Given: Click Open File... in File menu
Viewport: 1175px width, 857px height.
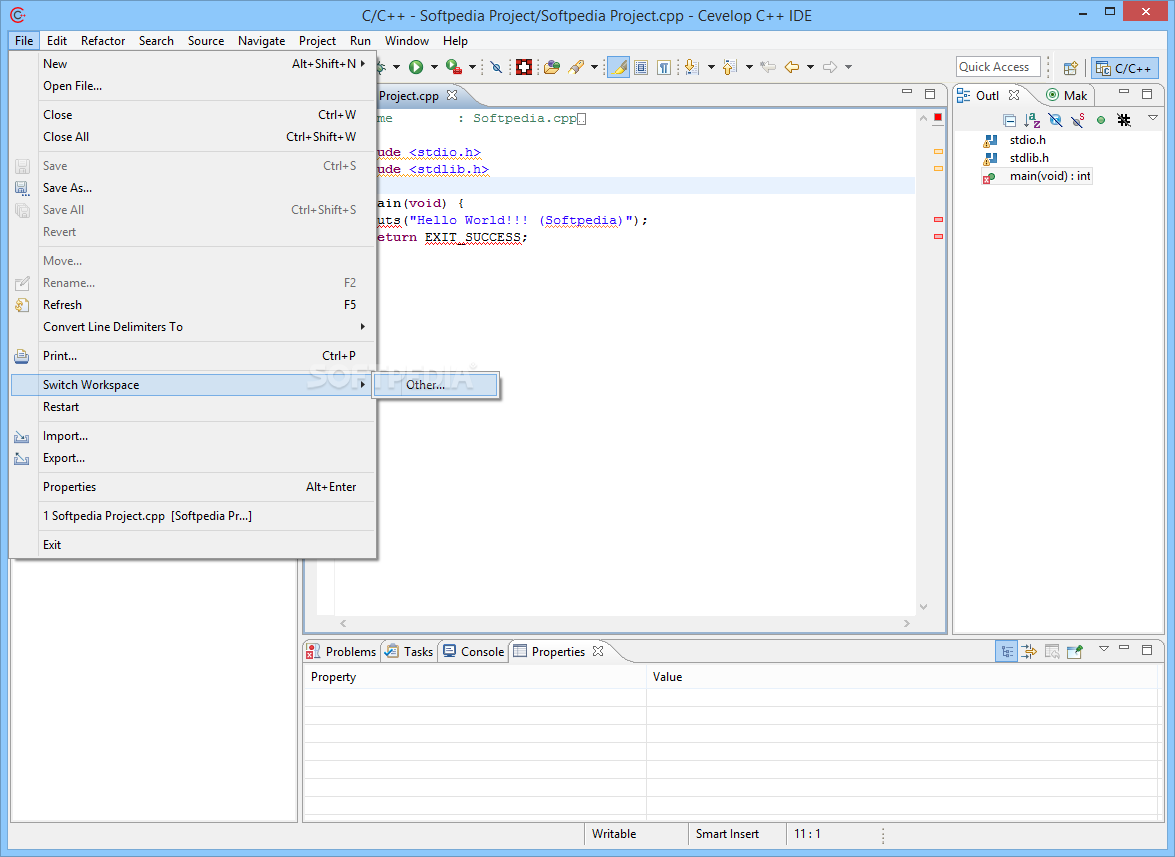Looking at the screenshot, I should pyautogui.click(x=193, y=86).
